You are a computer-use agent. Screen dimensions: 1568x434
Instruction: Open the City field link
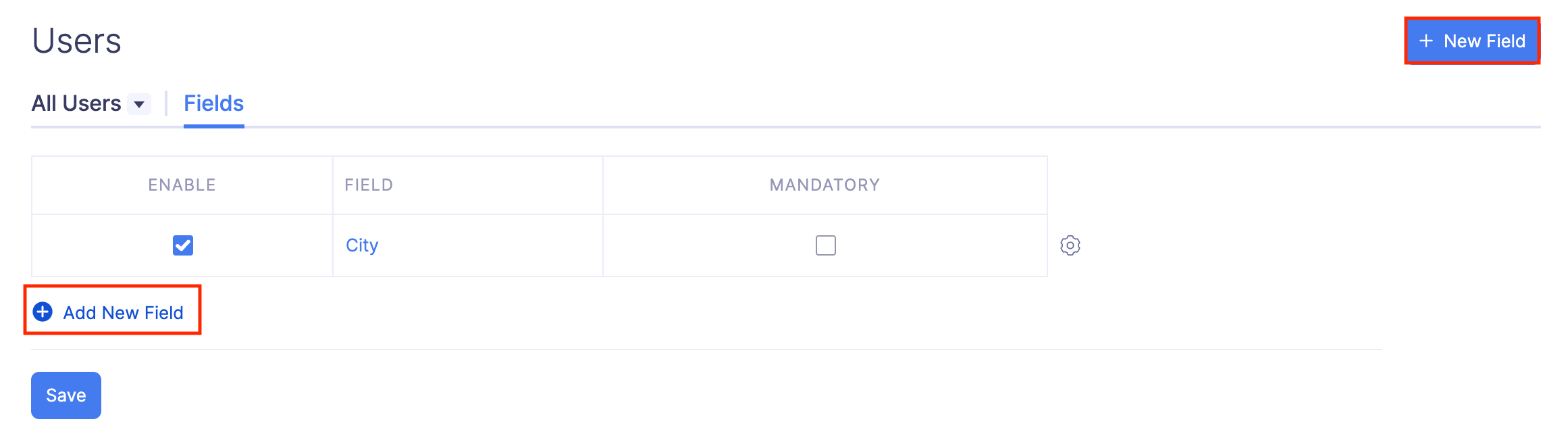(362, 245)
